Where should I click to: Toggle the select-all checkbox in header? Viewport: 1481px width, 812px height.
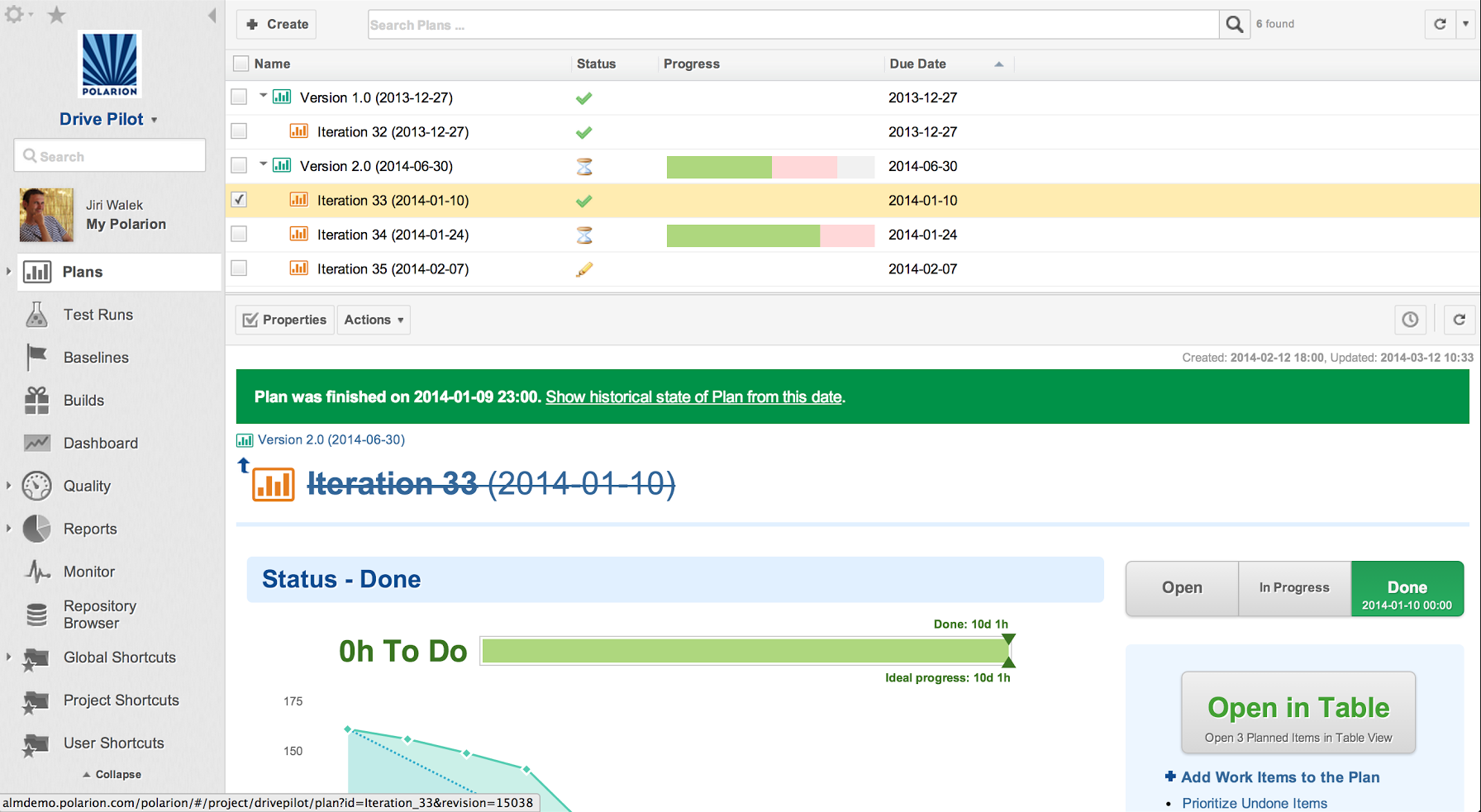pos(240,64)
